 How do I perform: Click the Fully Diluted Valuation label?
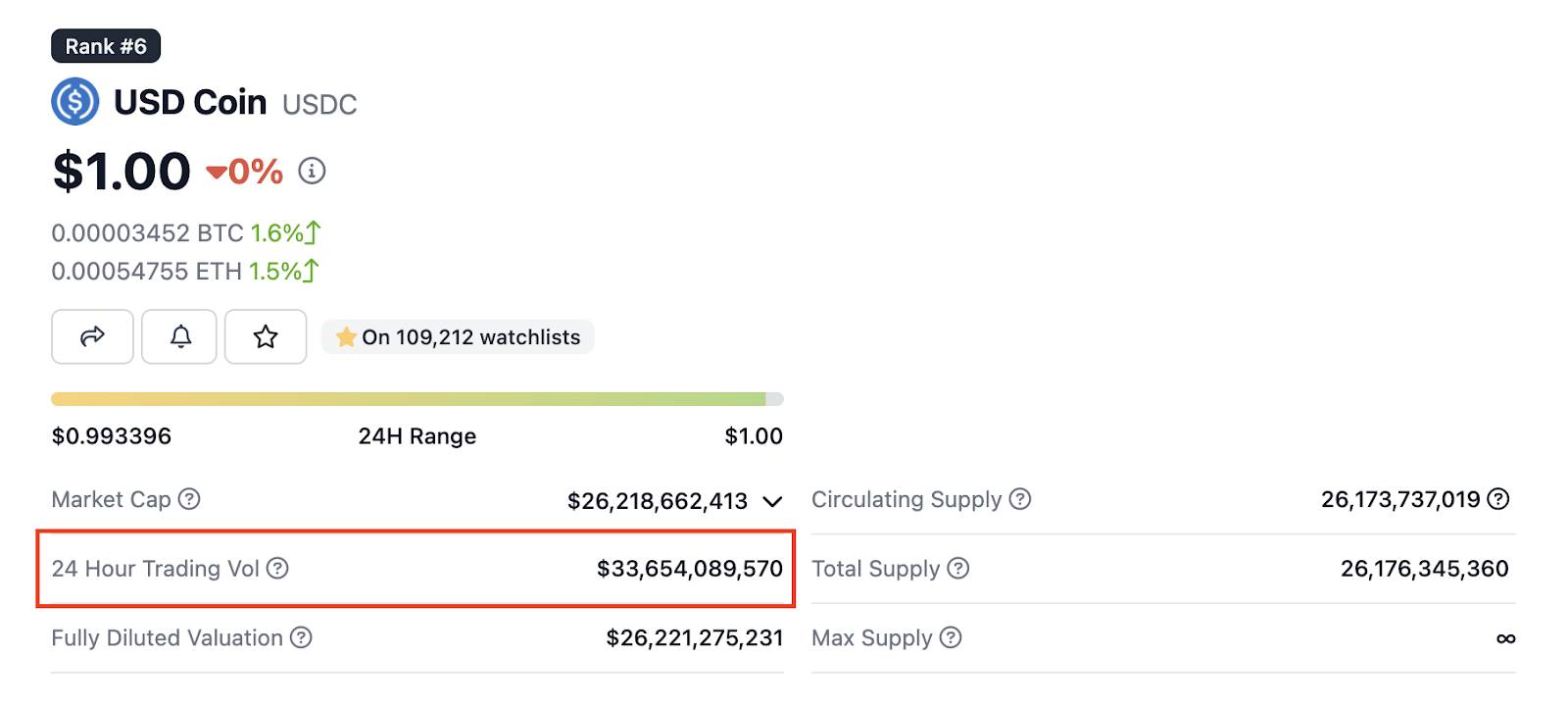tap(167, 637)
